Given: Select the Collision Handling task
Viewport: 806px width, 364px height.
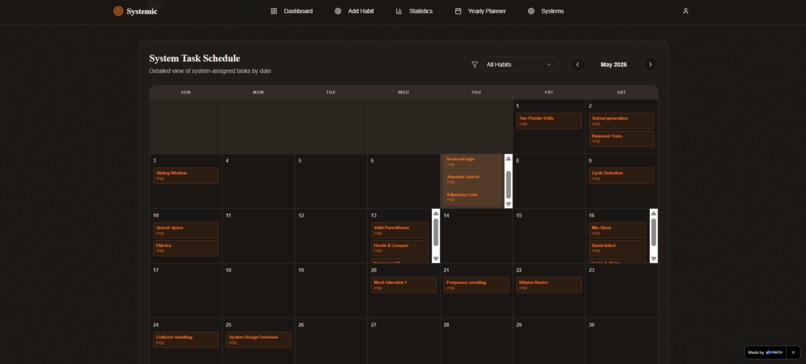Looking at the screenshot, I should click(186, 339).
